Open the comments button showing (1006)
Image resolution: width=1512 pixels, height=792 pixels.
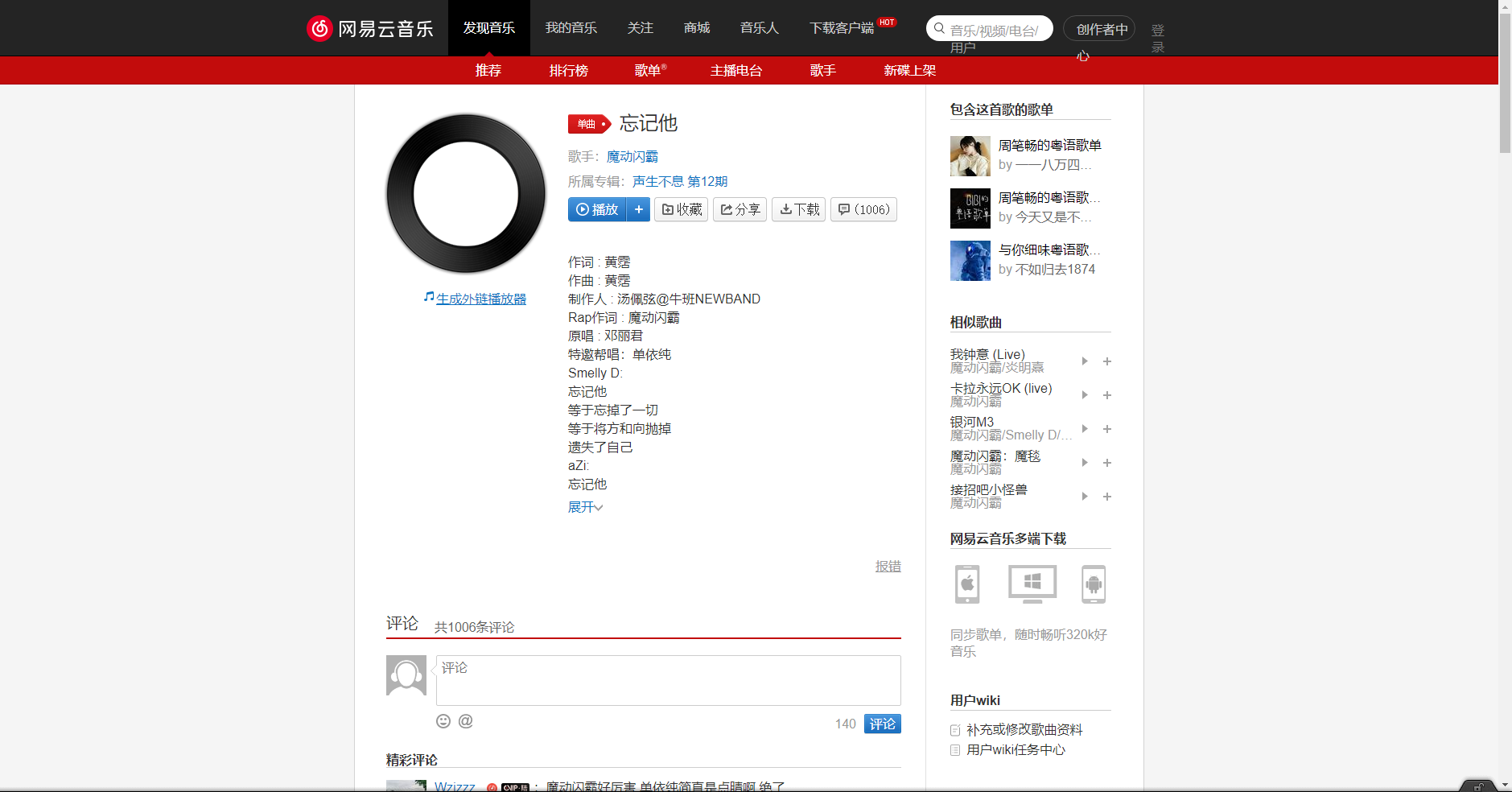pyautogui.click(x=863, y=209)
